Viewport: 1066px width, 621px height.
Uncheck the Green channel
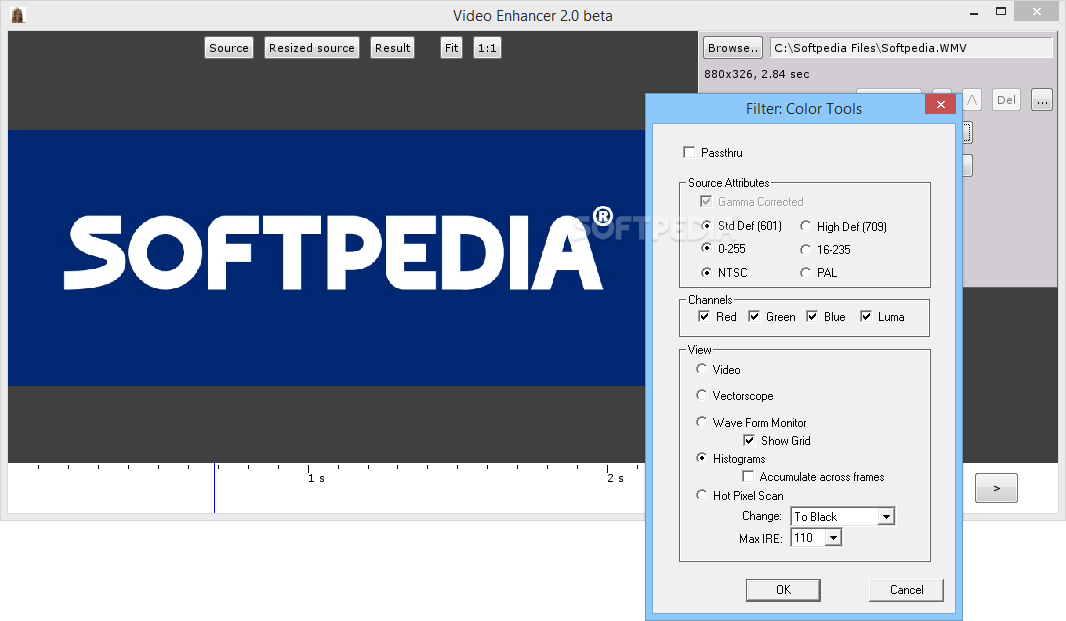[753, 316]
